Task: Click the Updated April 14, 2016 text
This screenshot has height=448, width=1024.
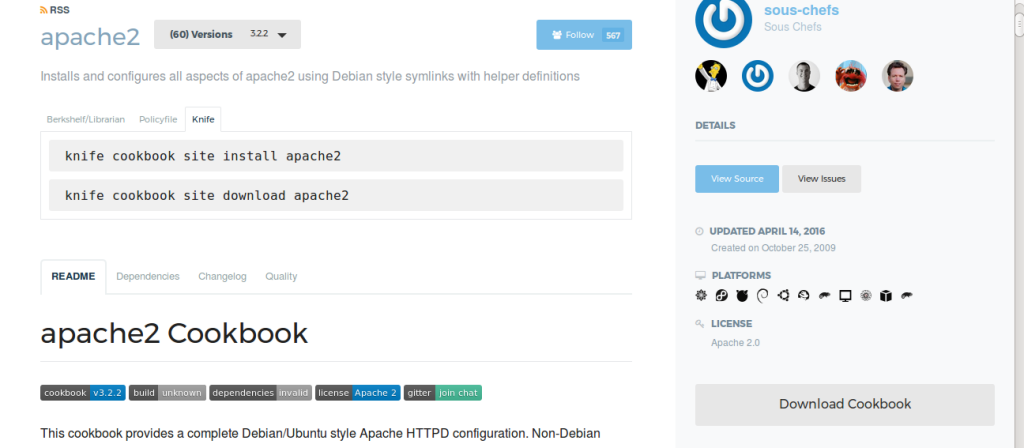Action: tap(767, 231)
